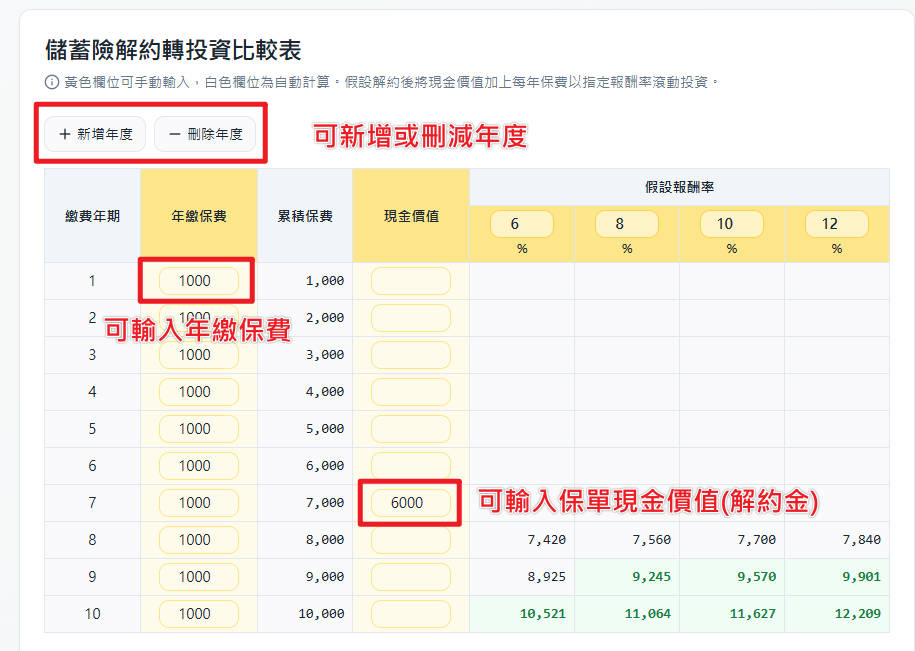Click year 8 empty cash value field
The image size is (915, 651).
pos(410,540)
